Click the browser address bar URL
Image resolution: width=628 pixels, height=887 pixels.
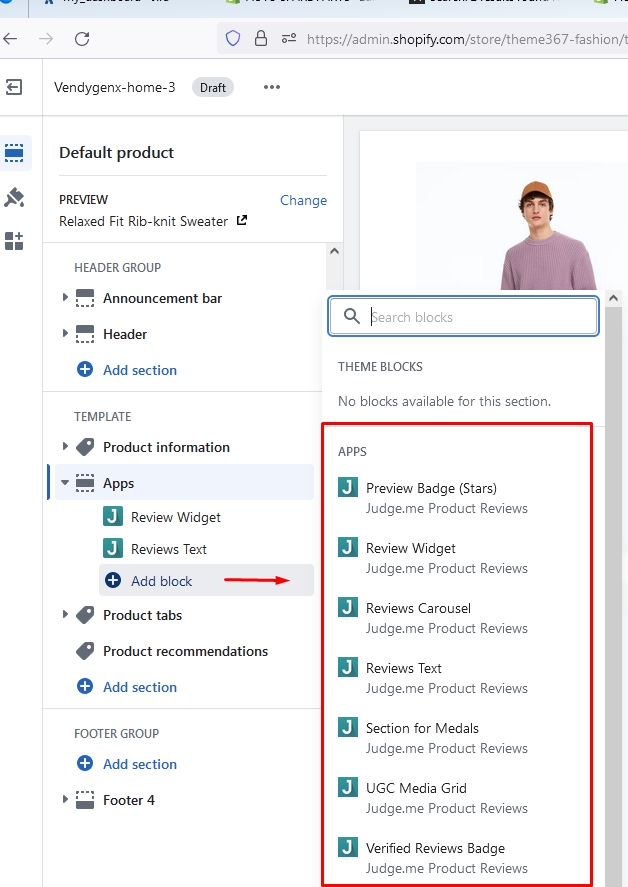[x=467, y=39]
